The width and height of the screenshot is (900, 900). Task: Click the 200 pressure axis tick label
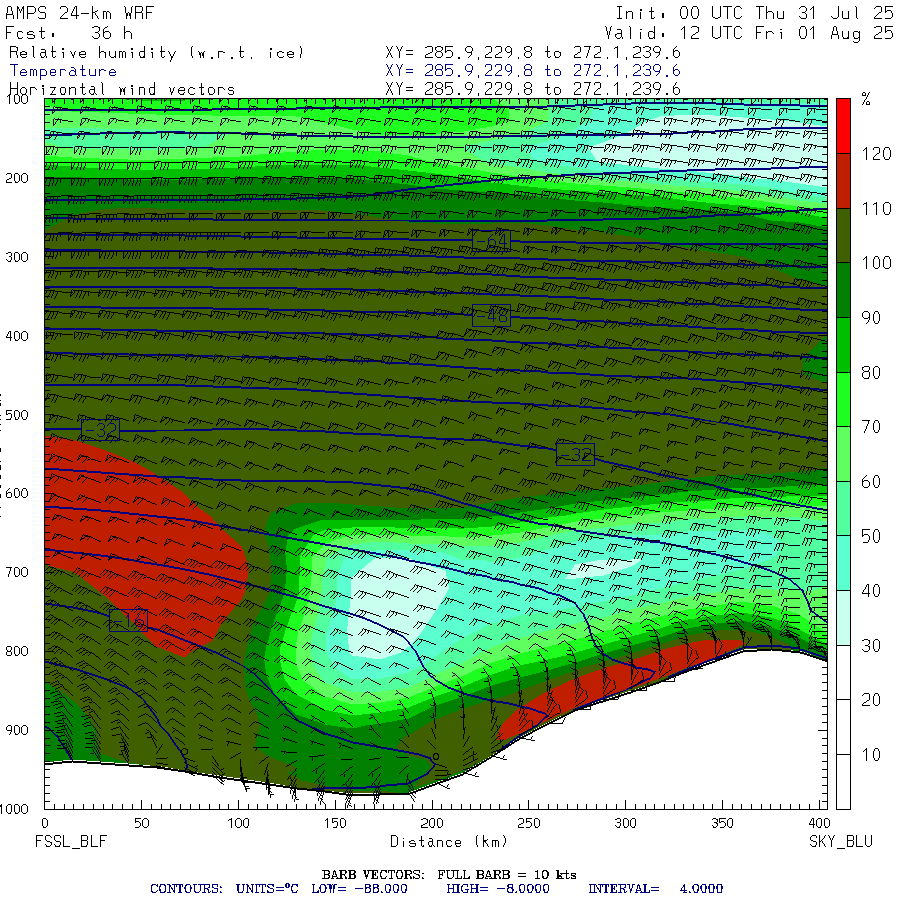click(17, 178)
